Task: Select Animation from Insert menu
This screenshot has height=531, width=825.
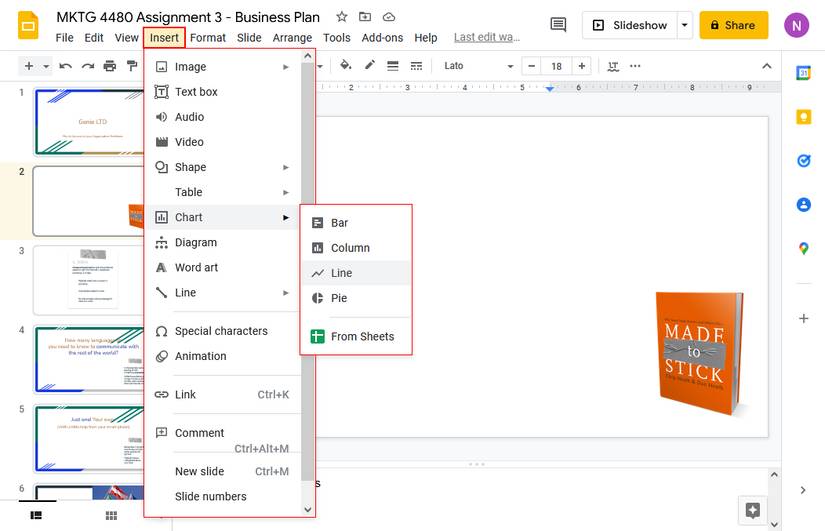Action: click(x=222, y=356)
